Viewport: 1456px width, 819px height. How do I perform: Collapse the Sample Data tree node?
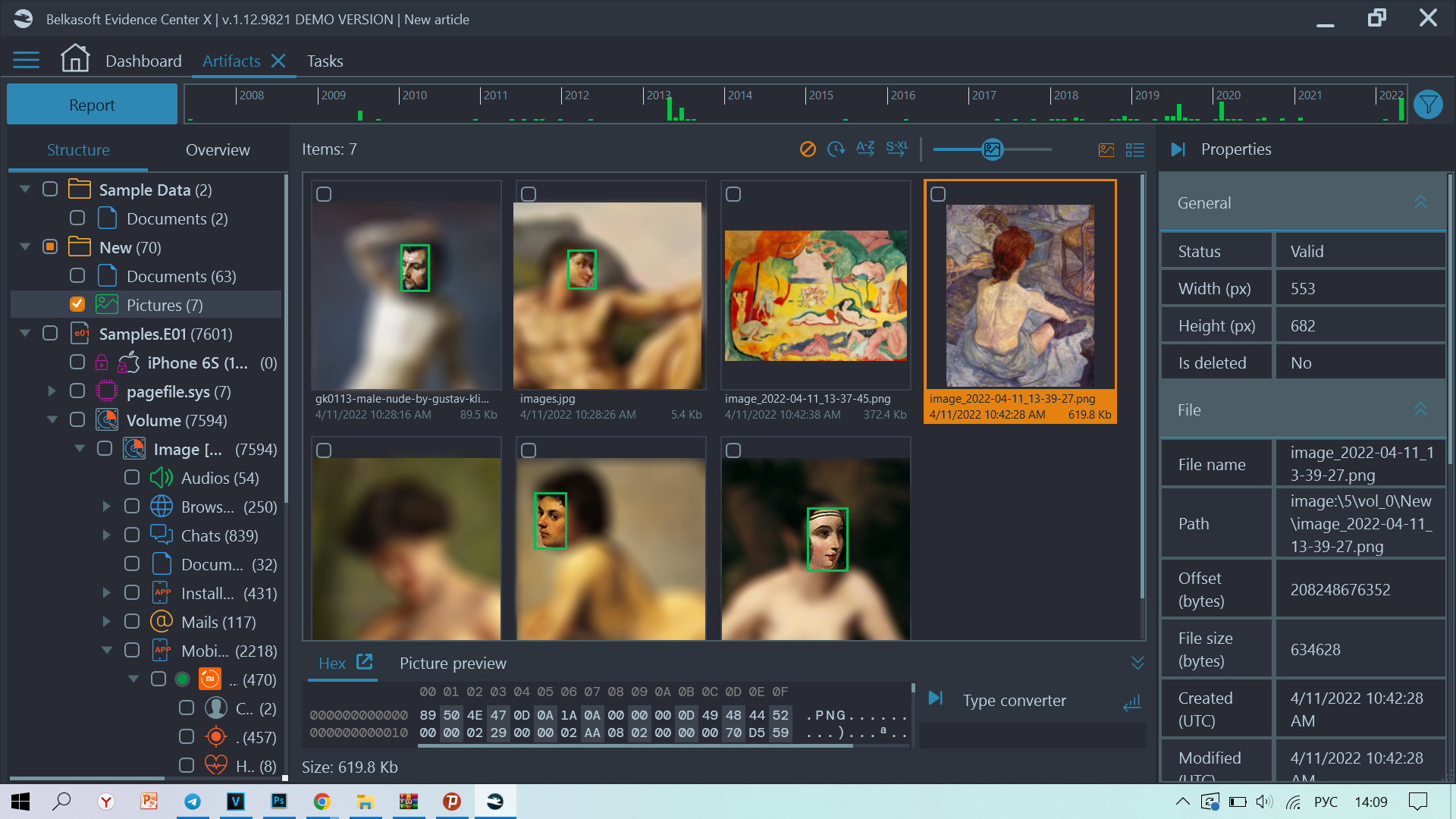click(x=25, y=189)
